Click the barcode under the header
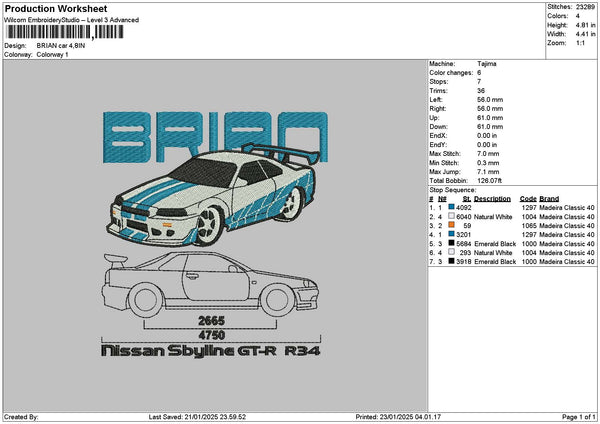The height and width of the screenshot is (424, 600). [64, 32]
